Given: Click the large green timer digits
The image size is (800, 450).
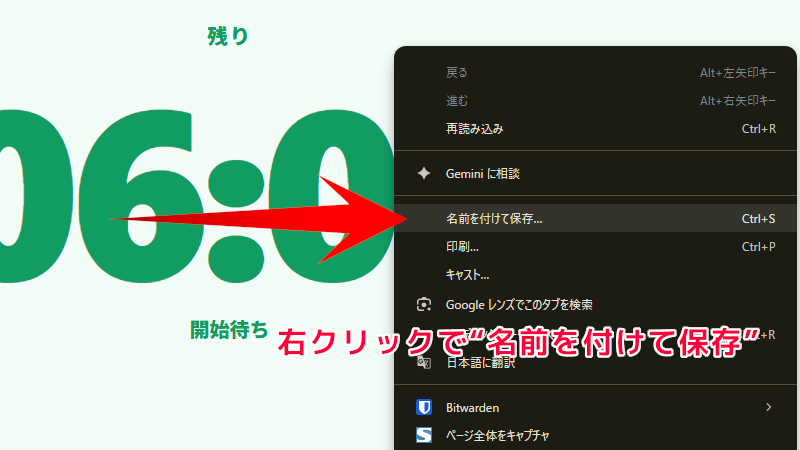Looking at the screenshot, I should (x=196, y=196).
